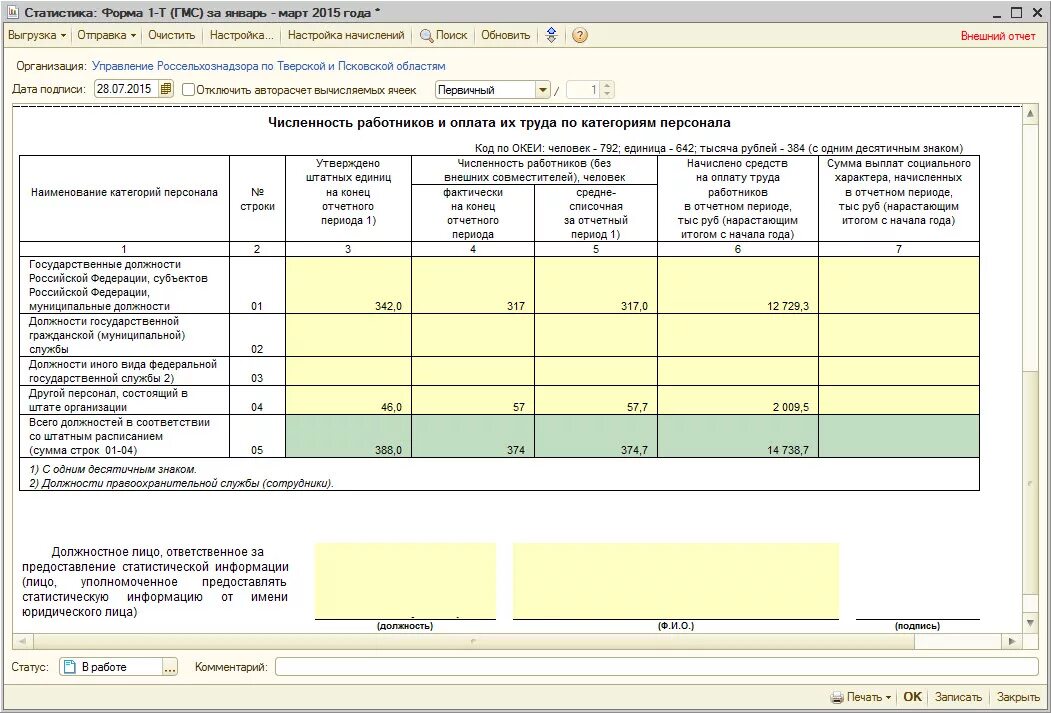The image size is (1051, 713).
Task: Click the 'Государственные должности Российской Федерации' row label
Action: pos(124,285)
